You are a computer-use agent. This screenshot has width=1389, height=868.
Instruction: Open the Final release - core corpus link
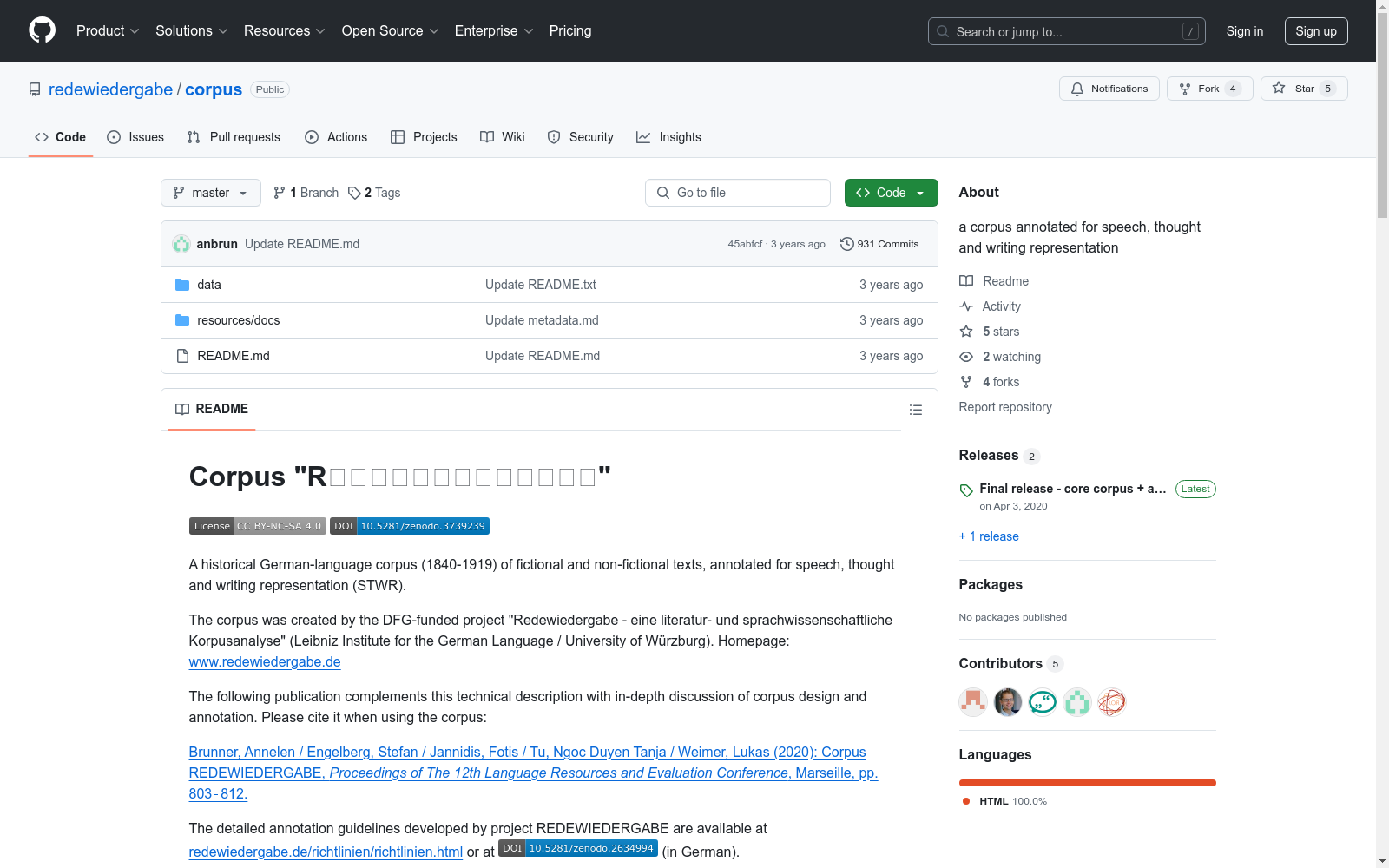(1073, 489)
